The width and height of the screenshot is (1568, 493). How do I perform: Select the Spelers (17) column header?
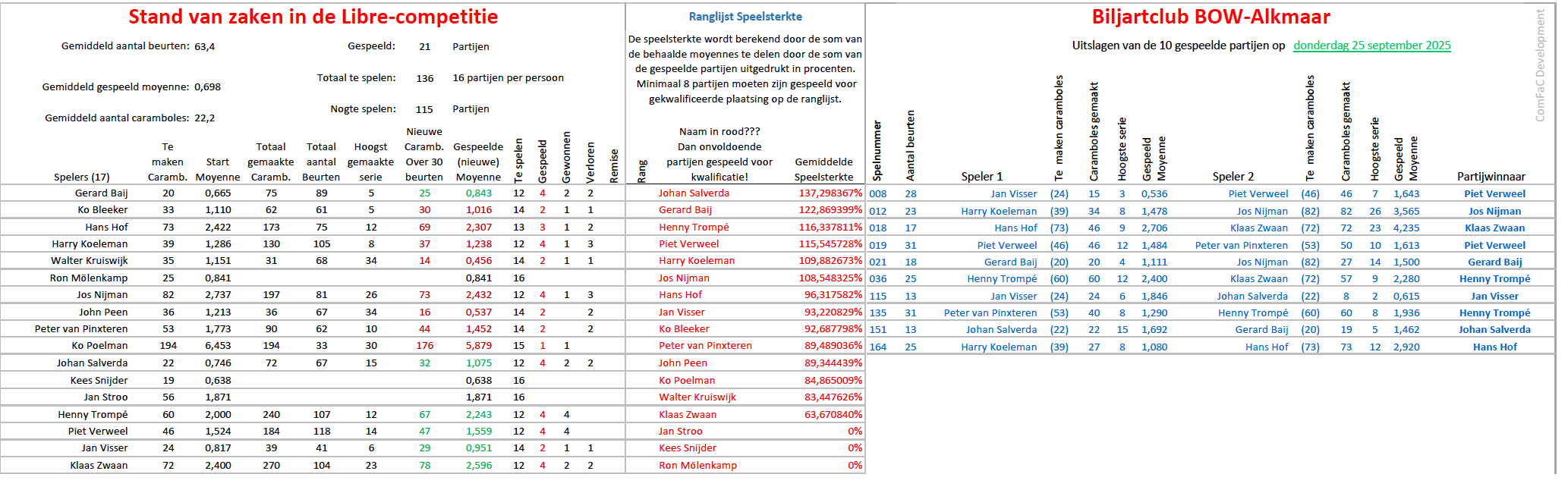(81, 177)
